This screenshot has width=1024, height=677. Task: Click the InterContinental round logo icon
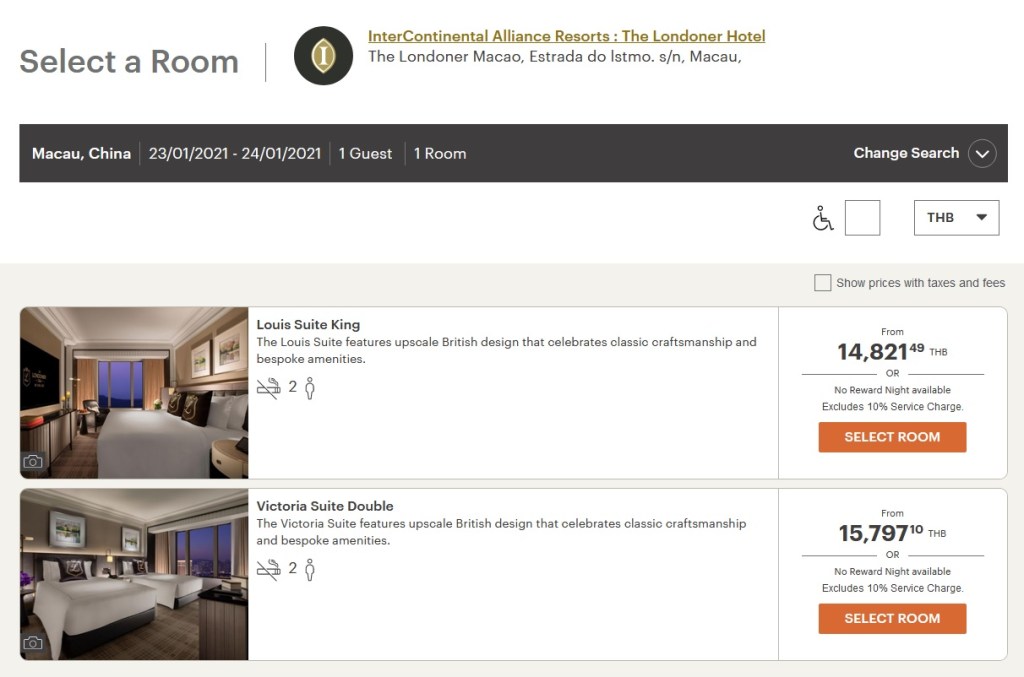323,56
